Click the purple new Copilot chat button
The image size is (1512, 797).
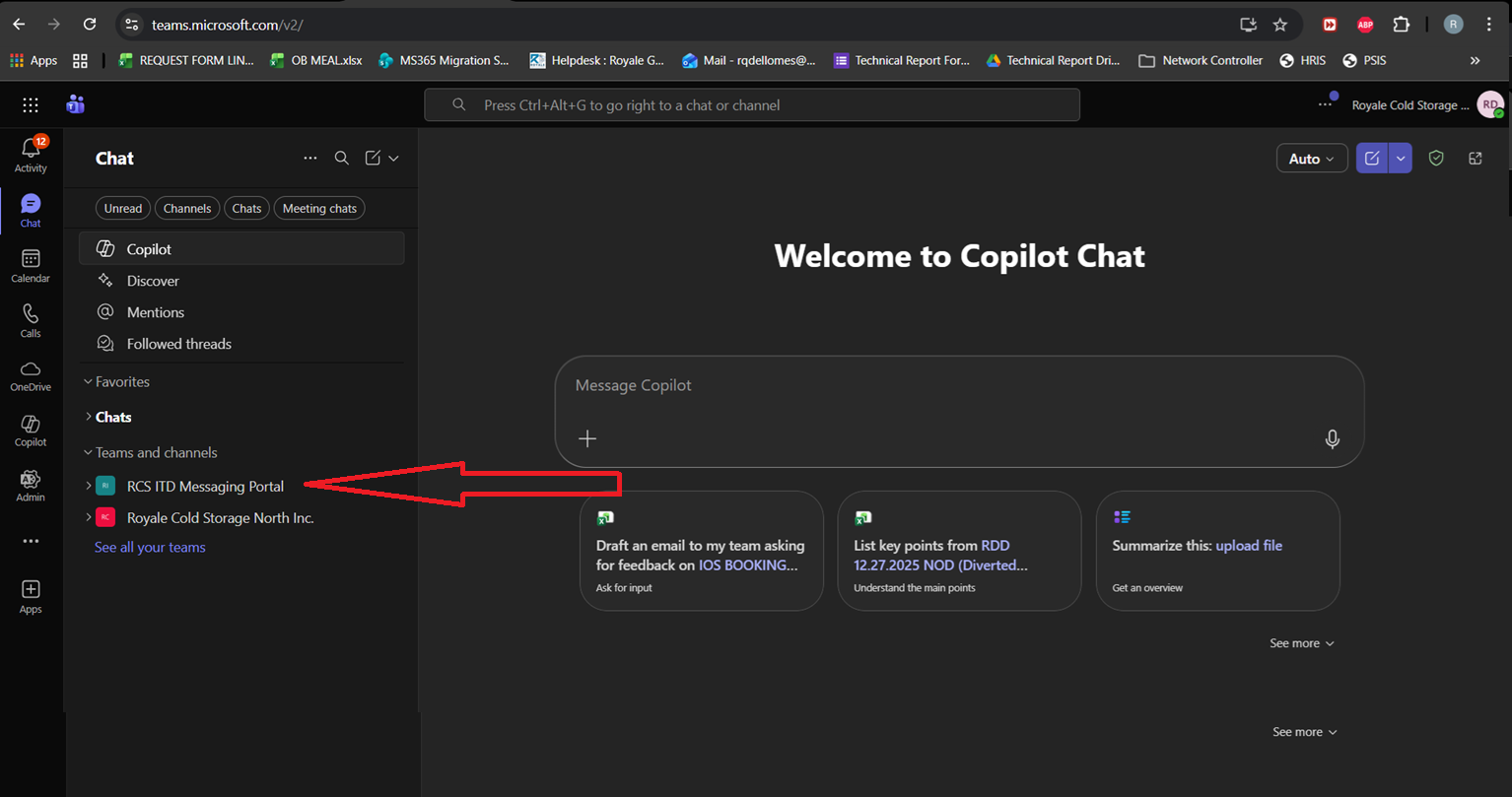click(x=1372, y=158)
